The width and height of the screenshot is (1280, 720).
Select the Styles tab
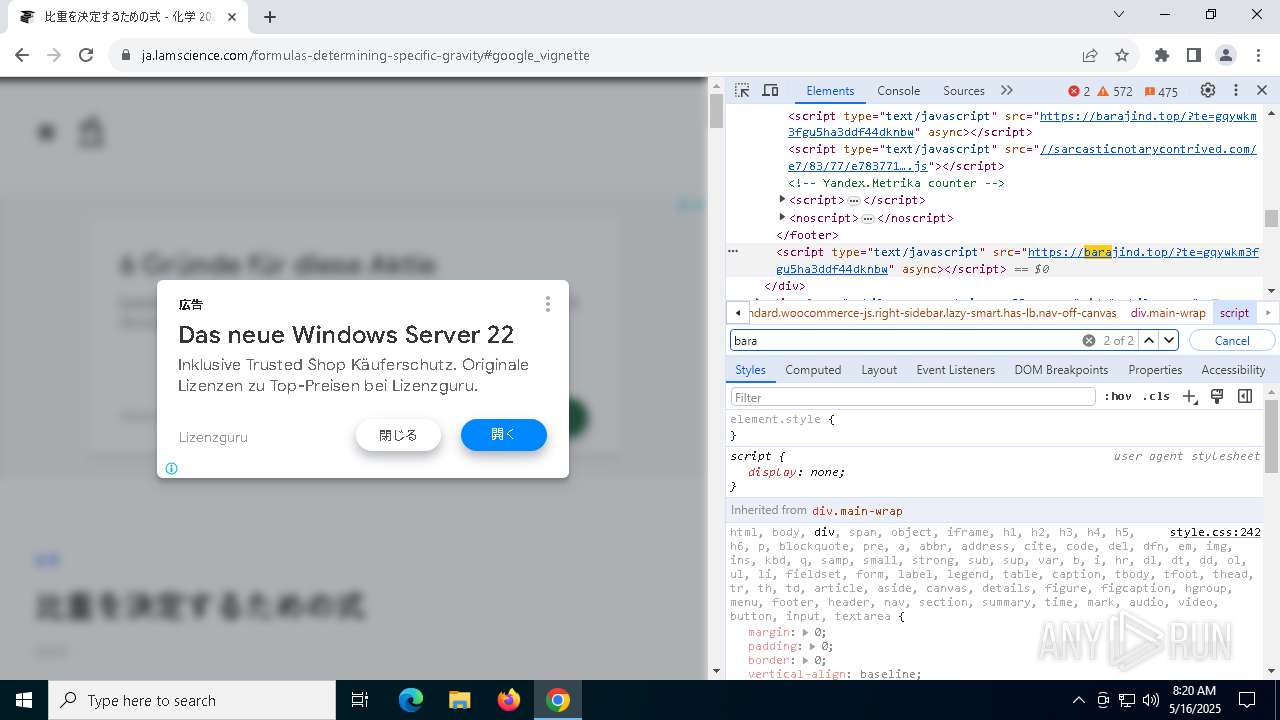pos(750,370)
